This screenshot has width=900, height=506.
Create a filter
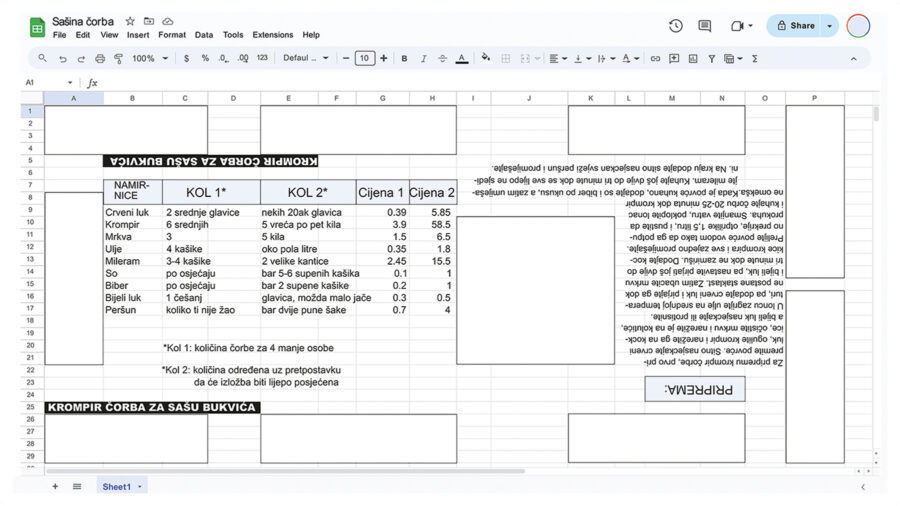(712, 59)
